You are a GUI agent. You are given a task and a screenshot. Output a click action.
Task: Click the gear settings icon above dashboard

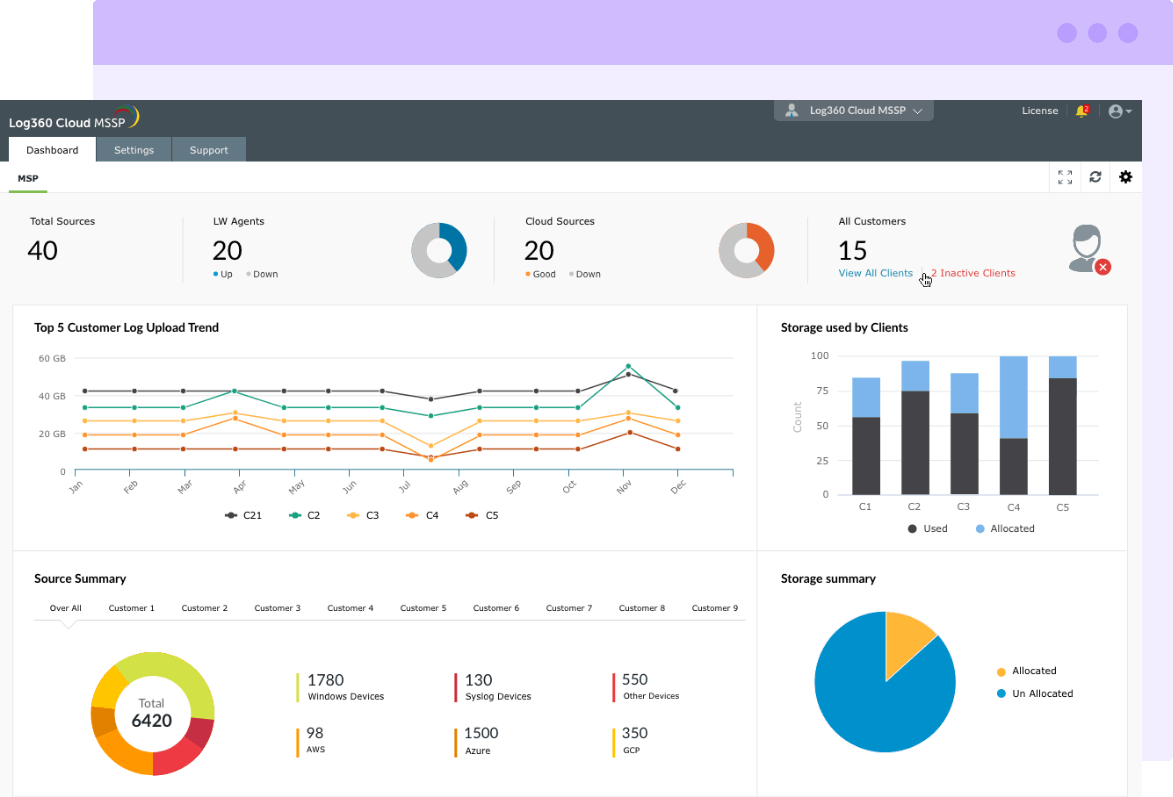point(1126,177)
